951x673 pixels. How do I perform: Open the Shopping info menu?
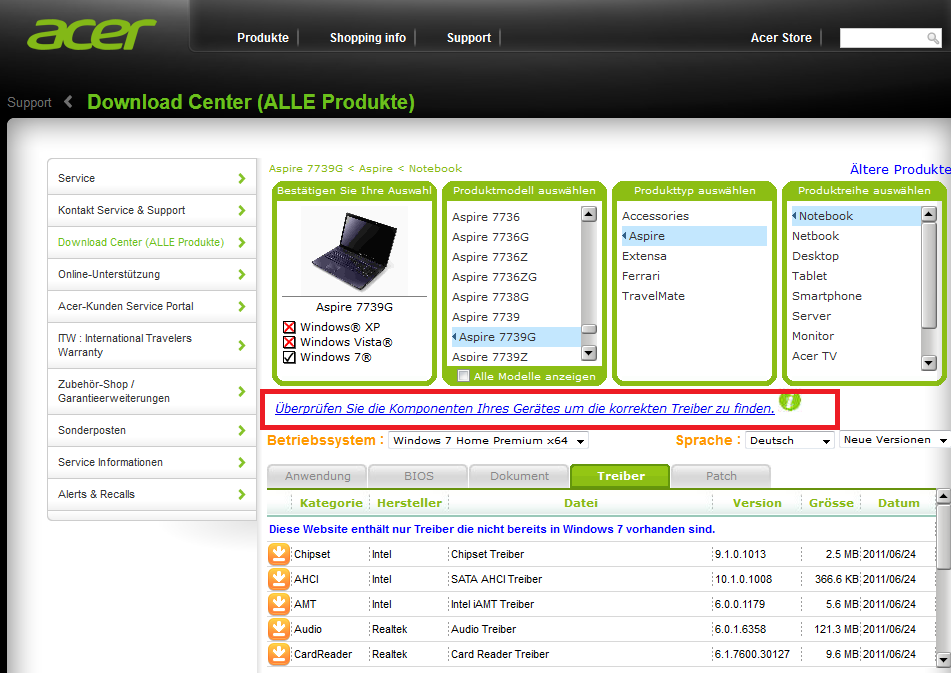(x=368, y=38)
